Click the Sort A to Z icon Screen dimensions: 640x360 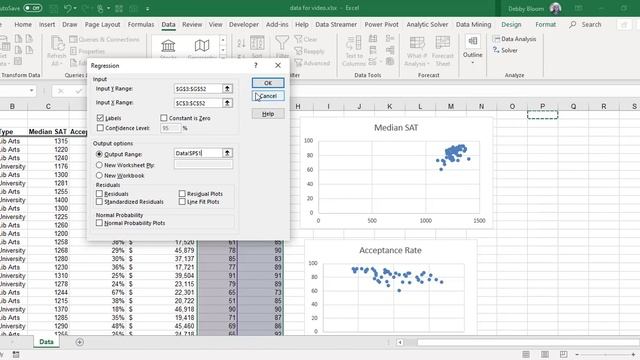tap(241, 42)
